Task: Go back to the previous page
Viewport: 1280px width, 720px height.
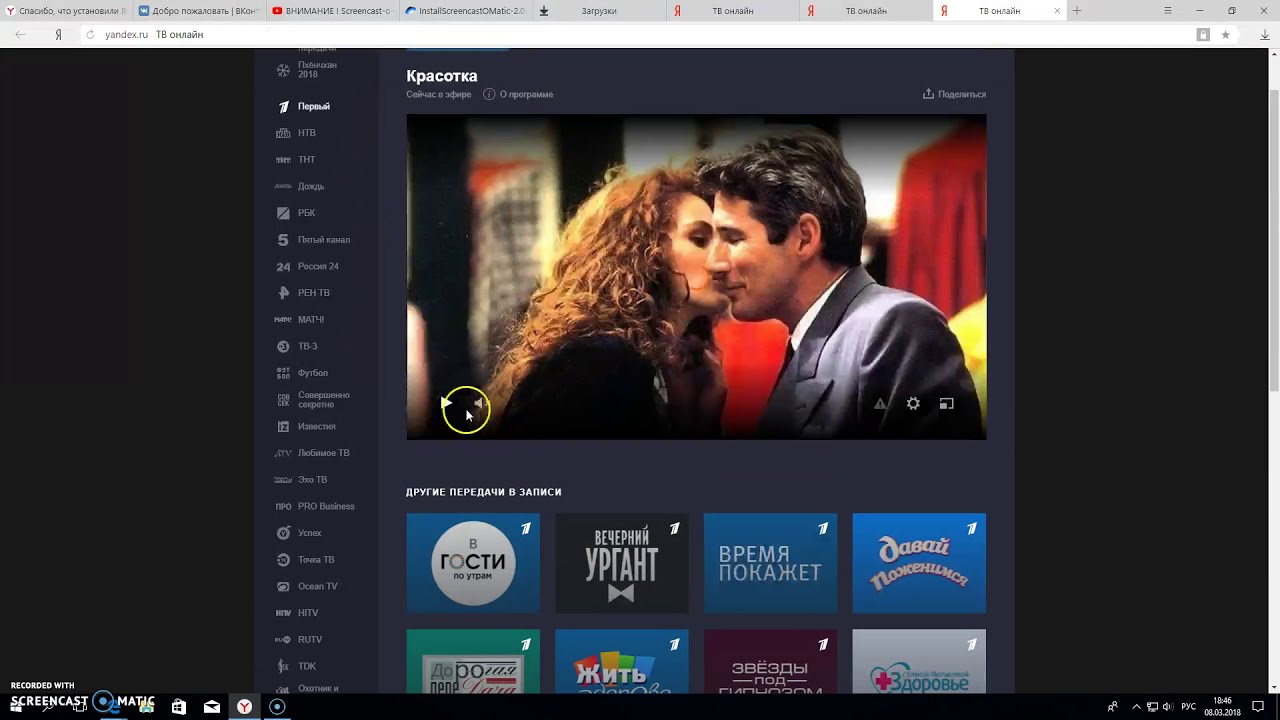Action: point(21,34)
